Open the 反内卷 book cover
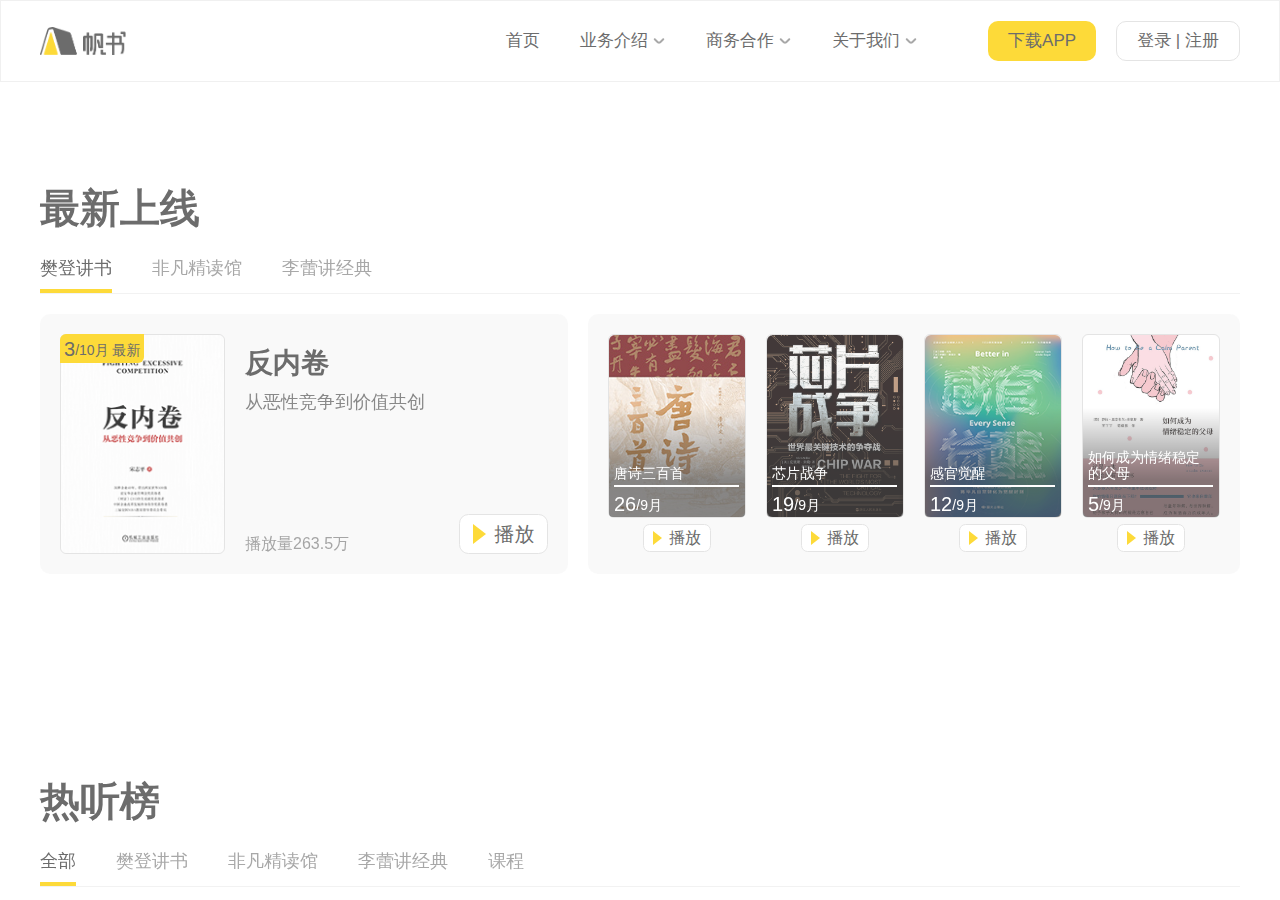1280x900 pixels. point(142,444)
